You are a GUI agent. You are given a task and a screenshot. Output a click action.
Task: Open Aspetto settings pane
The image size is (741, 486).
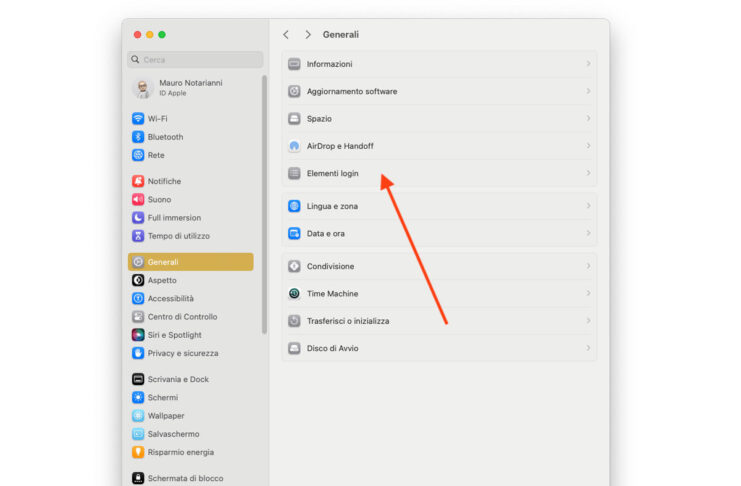point(190,280)
